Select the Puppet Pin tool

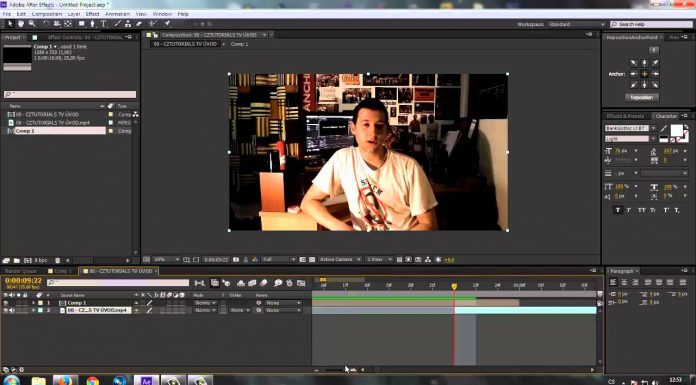click(167, 24)
